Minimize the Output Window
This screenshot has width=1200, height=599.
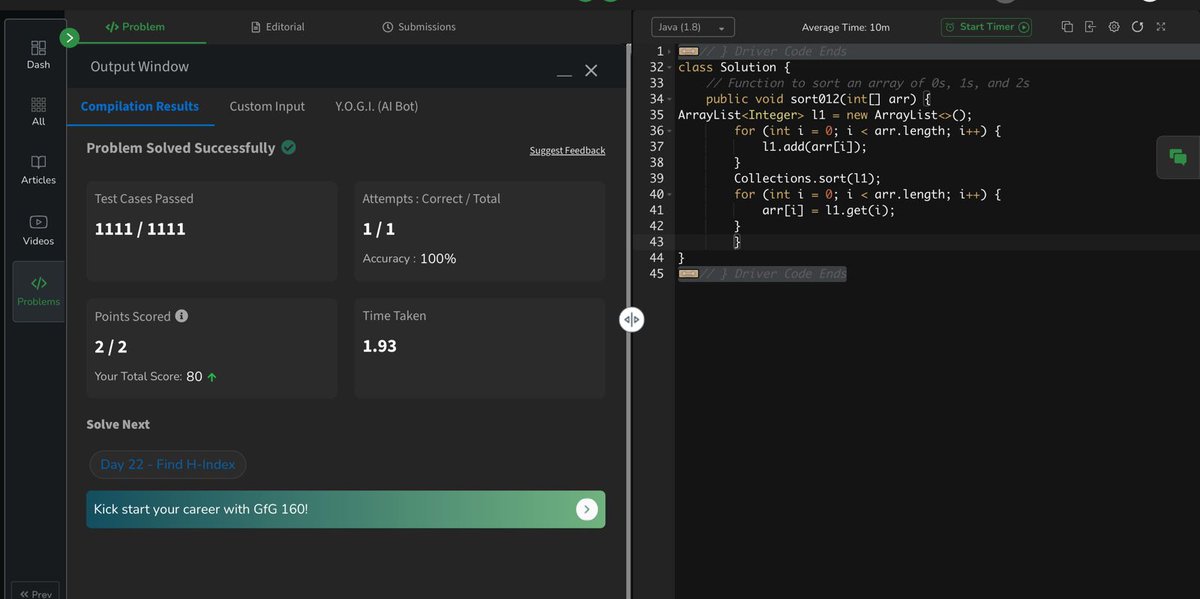564,75
